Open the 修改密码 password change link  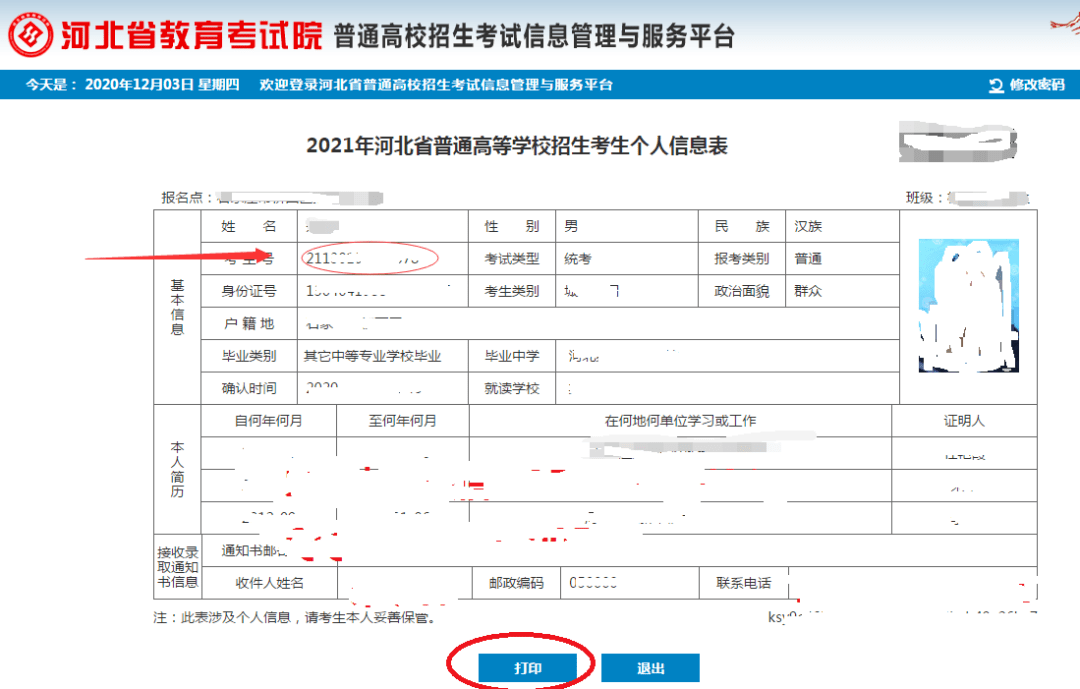[x=1037, y=86]
